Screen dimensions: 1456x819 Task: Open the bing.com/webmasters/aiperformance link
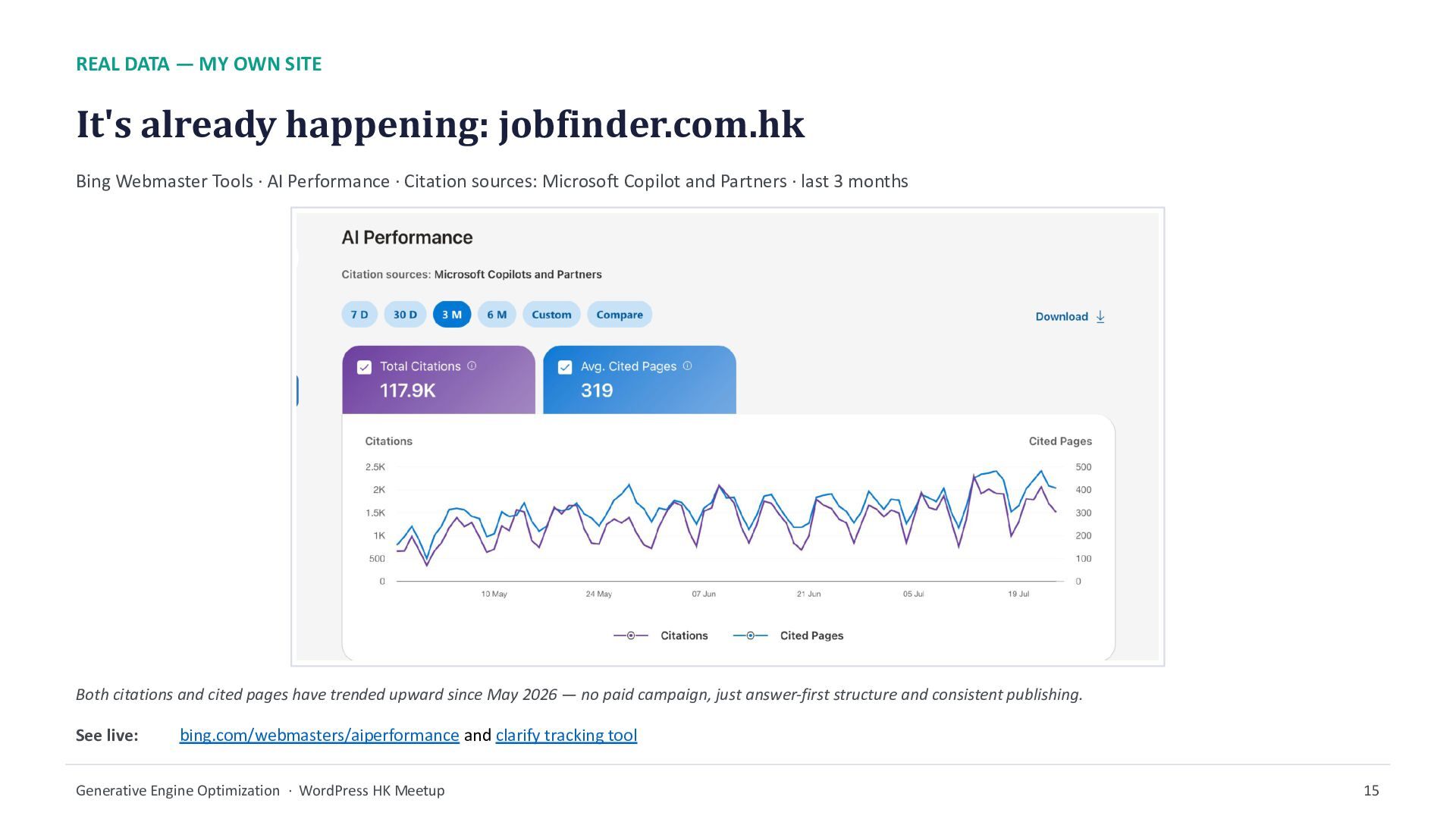point(319,735)
